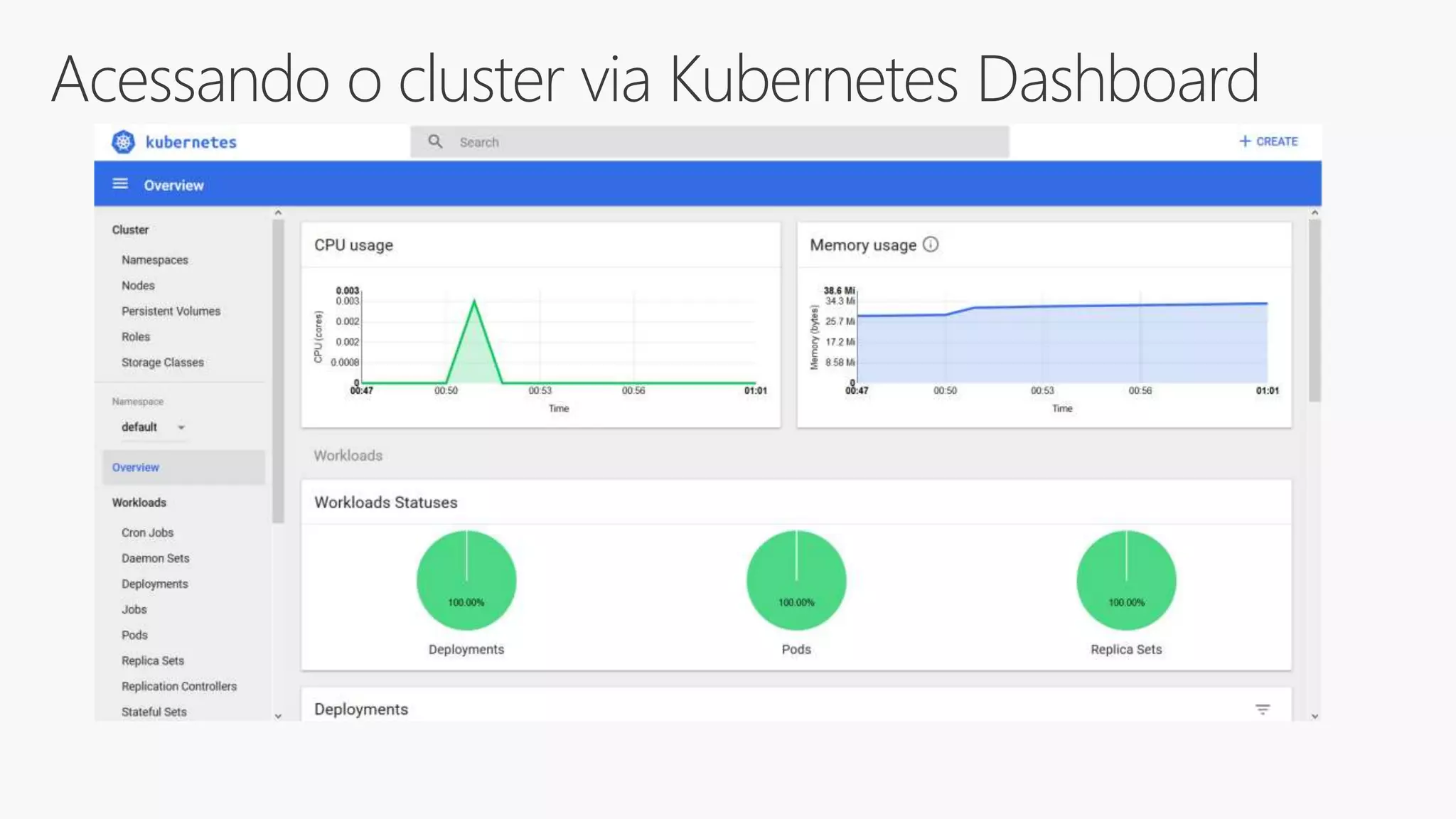Click the plus icon beside CREATE
Image resolution: width=1456 pixels, height=819 pixels.
pos(1245,141)
